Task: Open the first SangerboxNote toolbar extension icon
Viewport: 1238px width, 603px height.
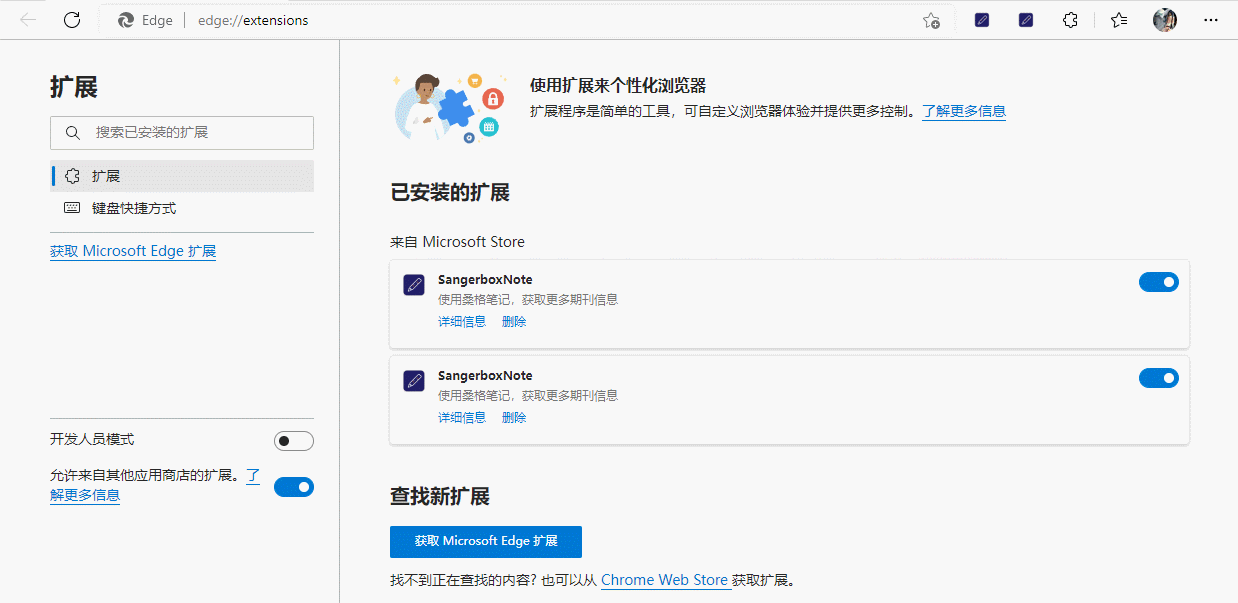Action: tap(982, 20)
